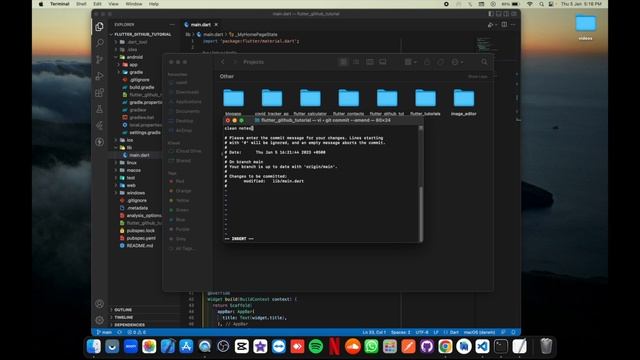Open Terminal from the dock
The image size is (640, 360).
[x=501, y=347]
